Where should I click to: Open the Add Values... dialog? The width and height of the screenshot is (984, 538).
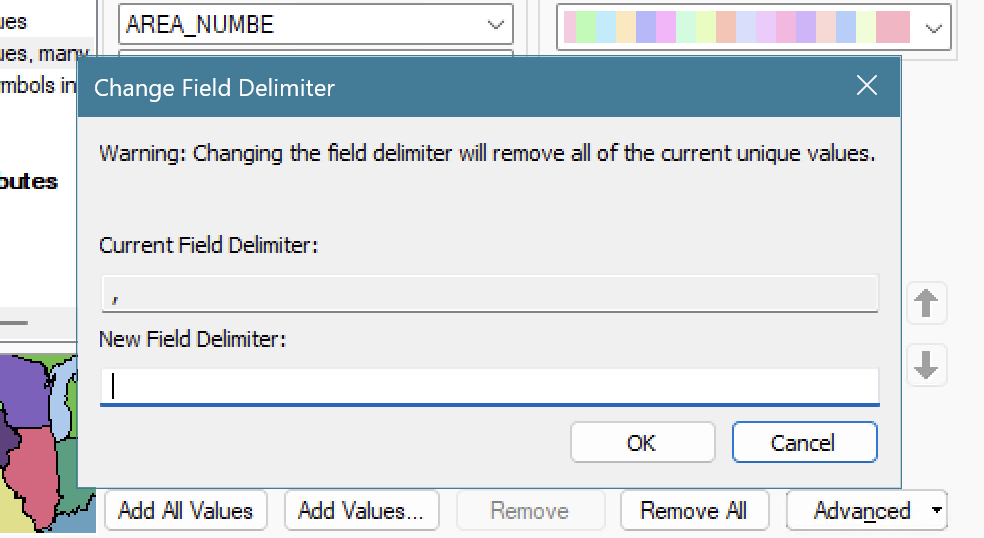[x=361, y=511]
